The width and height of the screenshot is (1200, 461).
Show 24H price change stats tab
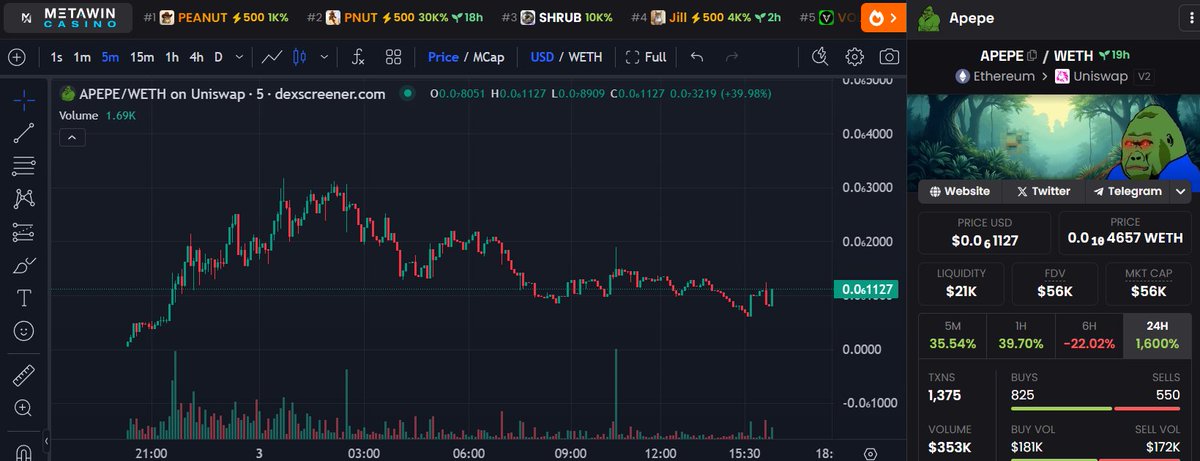pos(1157,335)
